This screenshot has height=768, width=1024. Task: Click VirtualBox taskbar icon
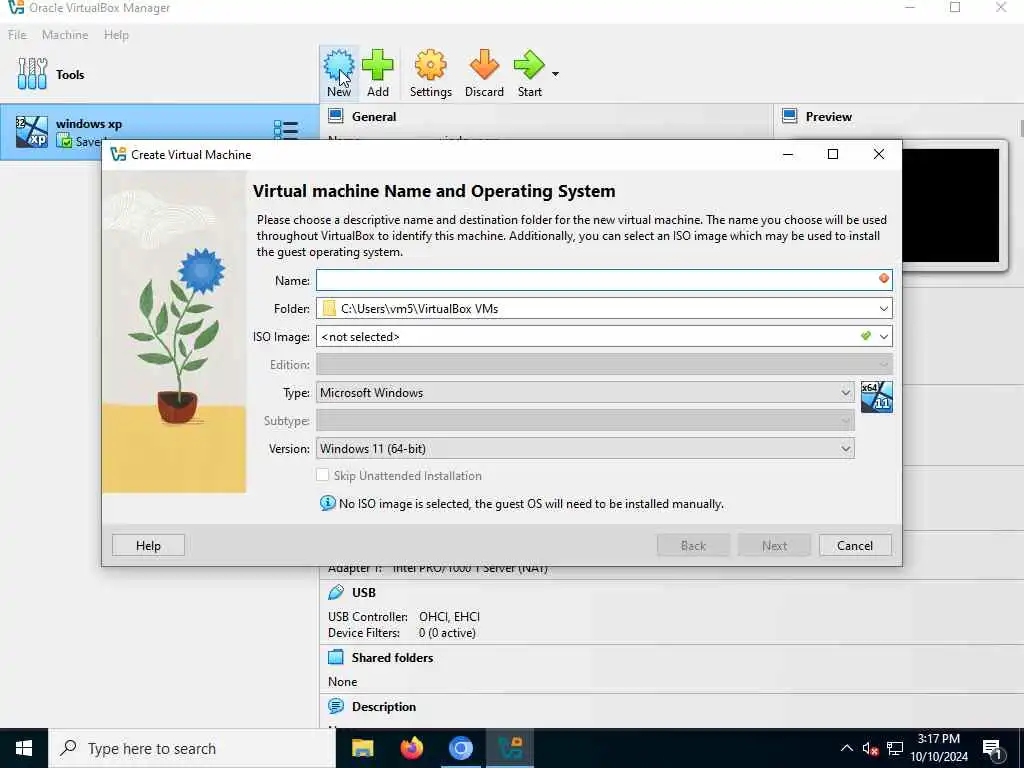click(x=509, y=748)
